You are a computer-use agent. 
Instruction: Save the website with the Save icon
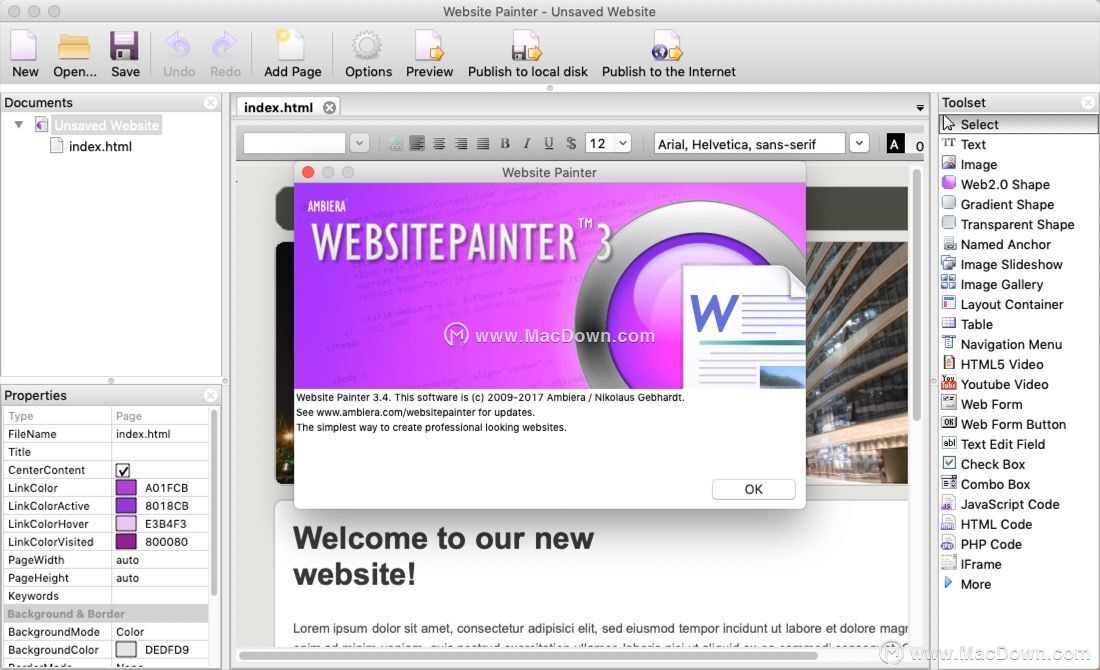pos(125,46)
